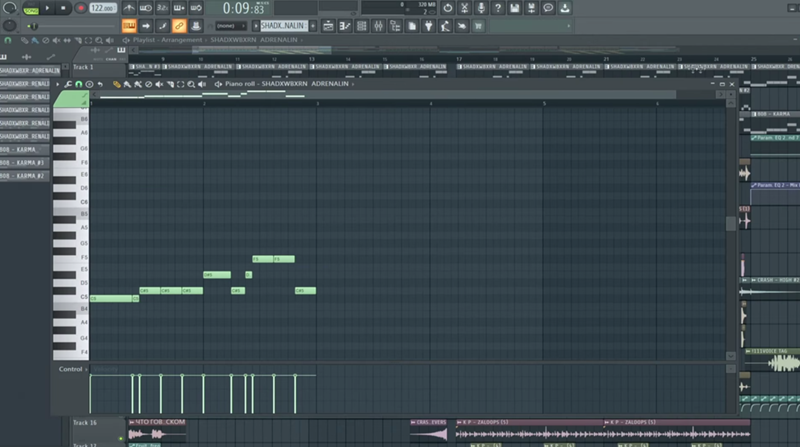
Task: Open the piano roll stamp tool
Action: pos(89,84)
